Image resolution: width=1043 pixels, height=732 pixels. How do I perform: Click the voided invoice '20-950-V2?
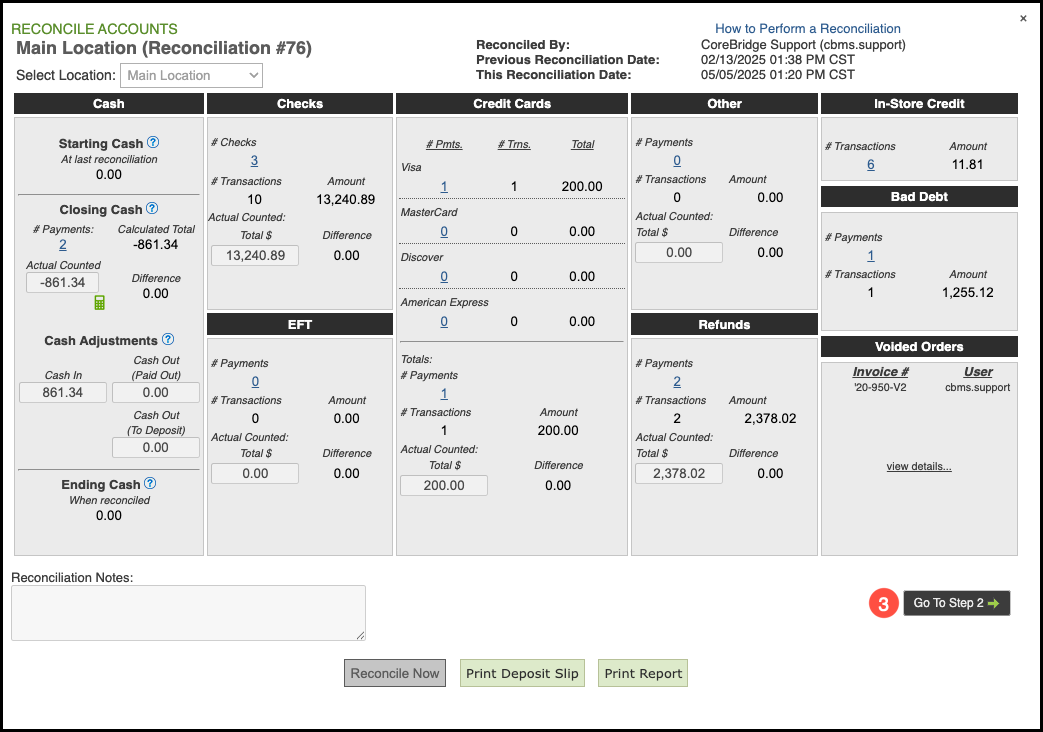click(880, 387)
